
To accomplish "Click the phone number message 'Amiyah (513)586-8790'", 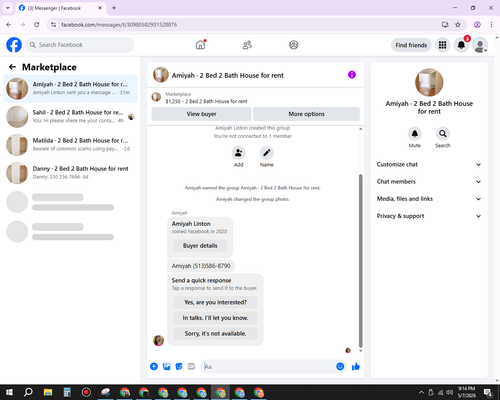I will 201,266.
